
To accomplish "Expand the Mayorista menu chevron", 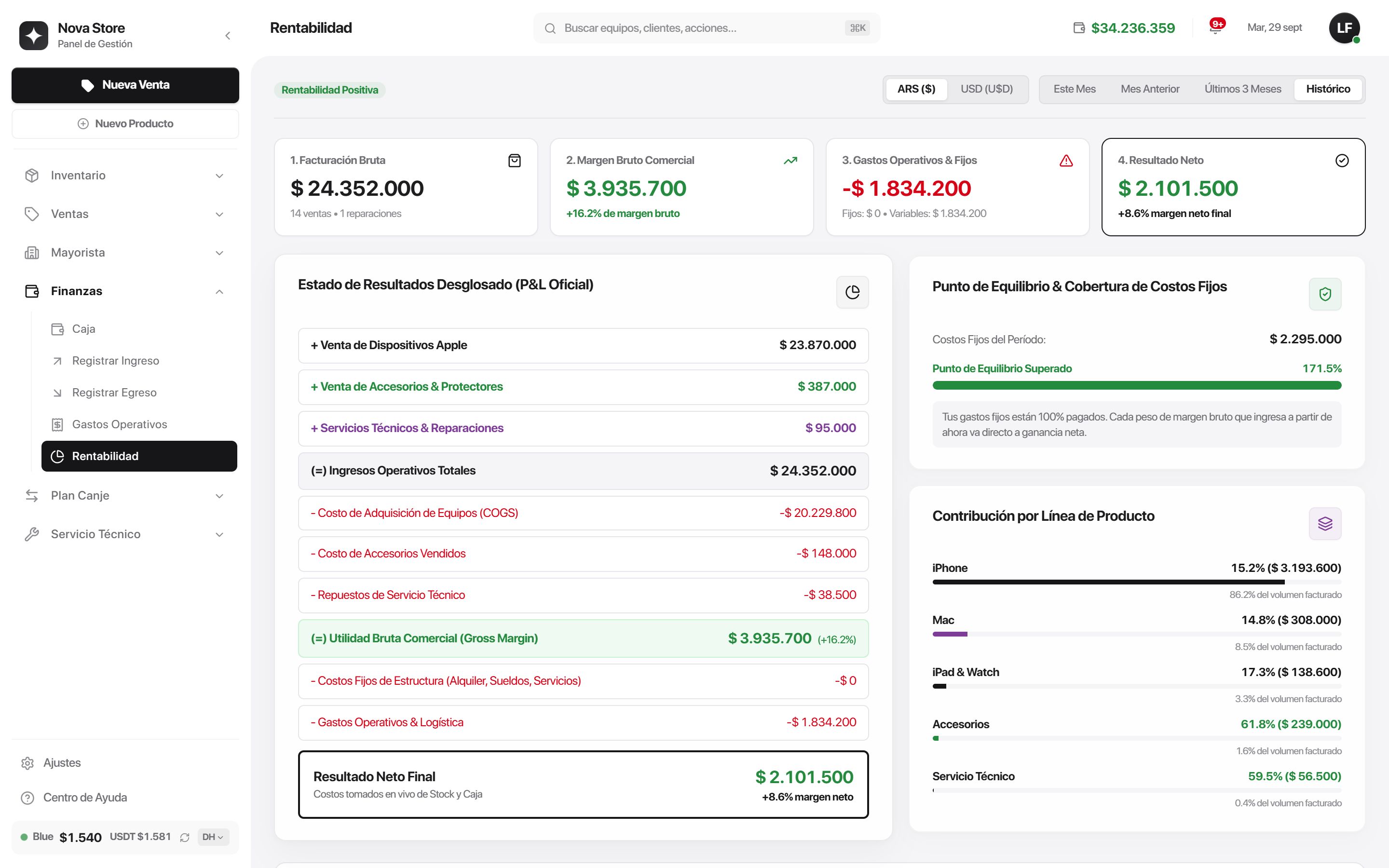I will (x=219, y=253).
